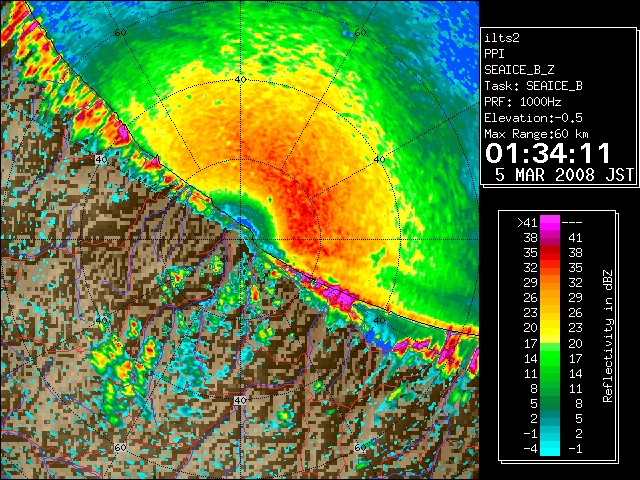Click the '---' legend value
This screenshot has height=480, width=640.
(x=572, y=222)
